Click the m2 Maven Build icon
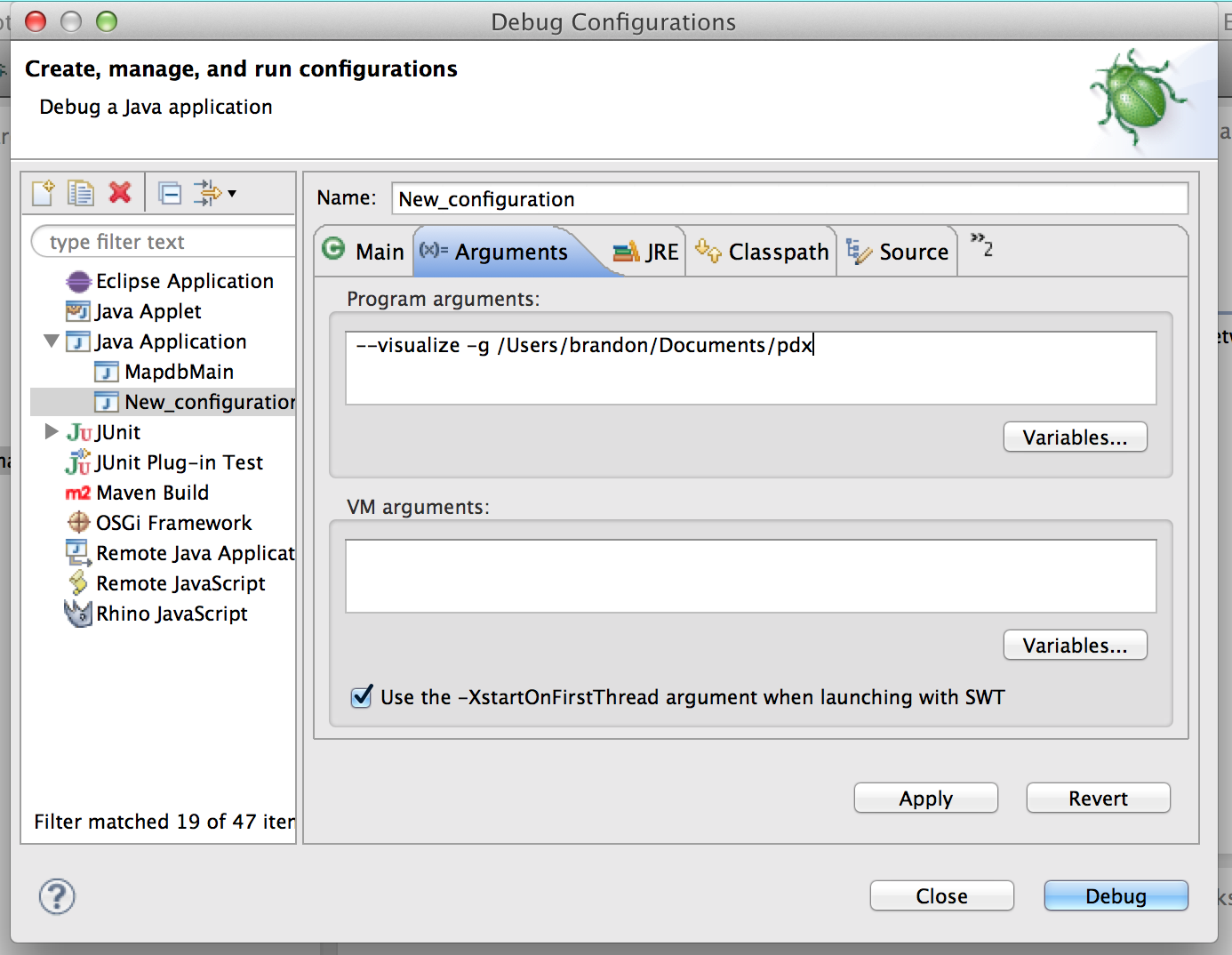1232x955 pixels. [78, 493]
